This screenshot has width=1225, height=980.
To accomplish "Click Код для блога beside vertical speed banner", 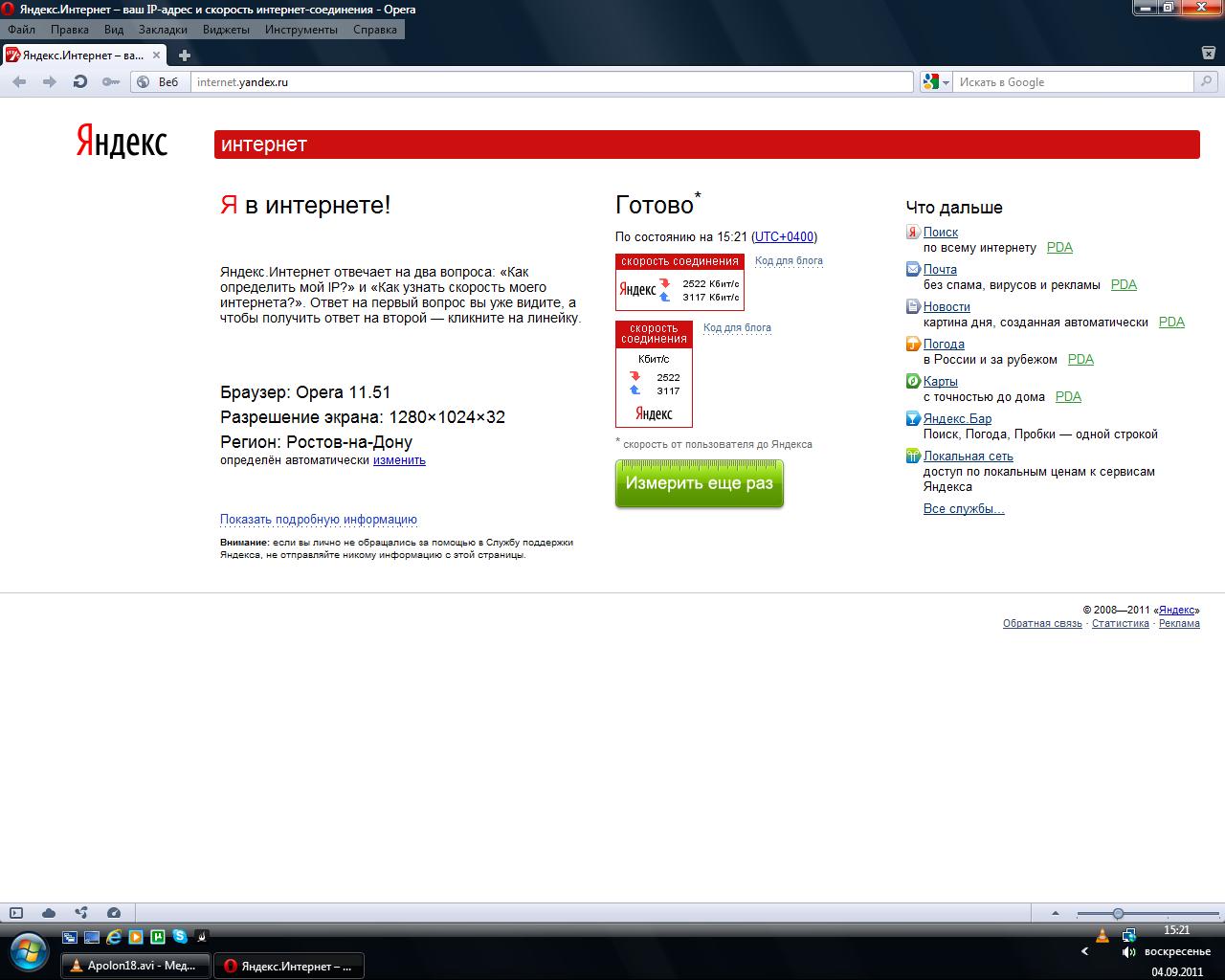I will [737, 327].
